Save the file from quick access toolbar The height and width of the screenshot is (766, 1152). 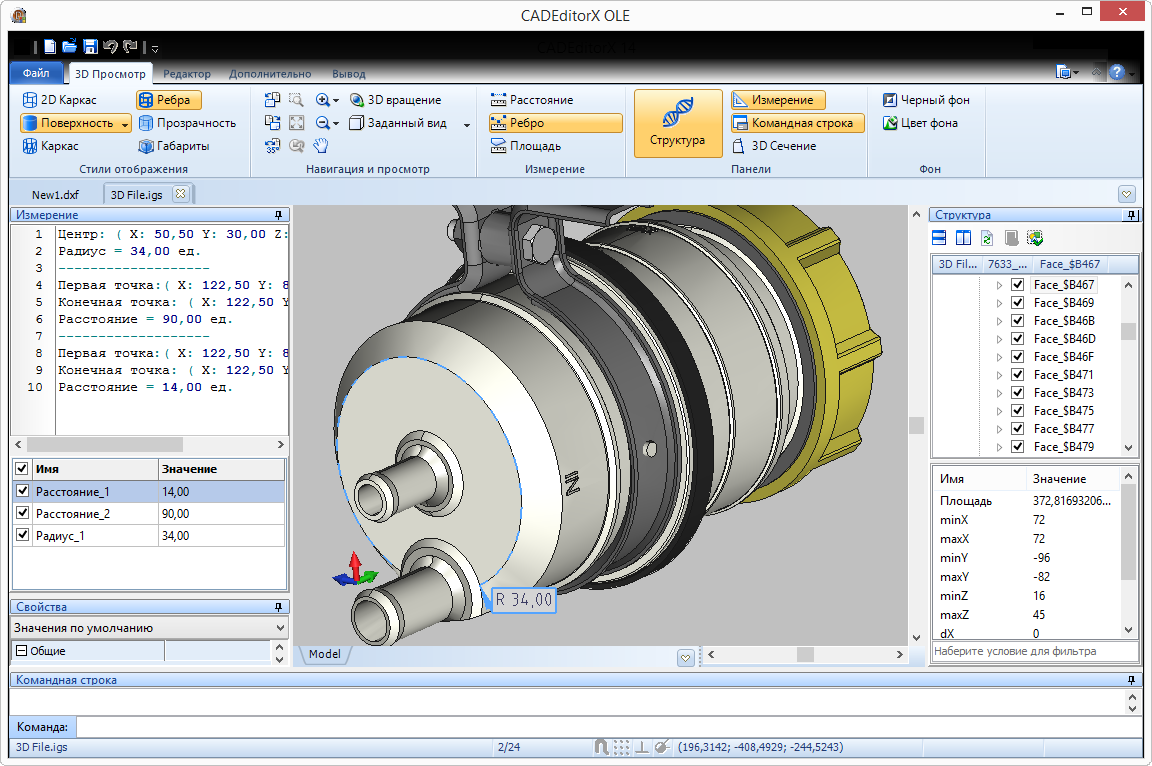[x=90, y=47]
